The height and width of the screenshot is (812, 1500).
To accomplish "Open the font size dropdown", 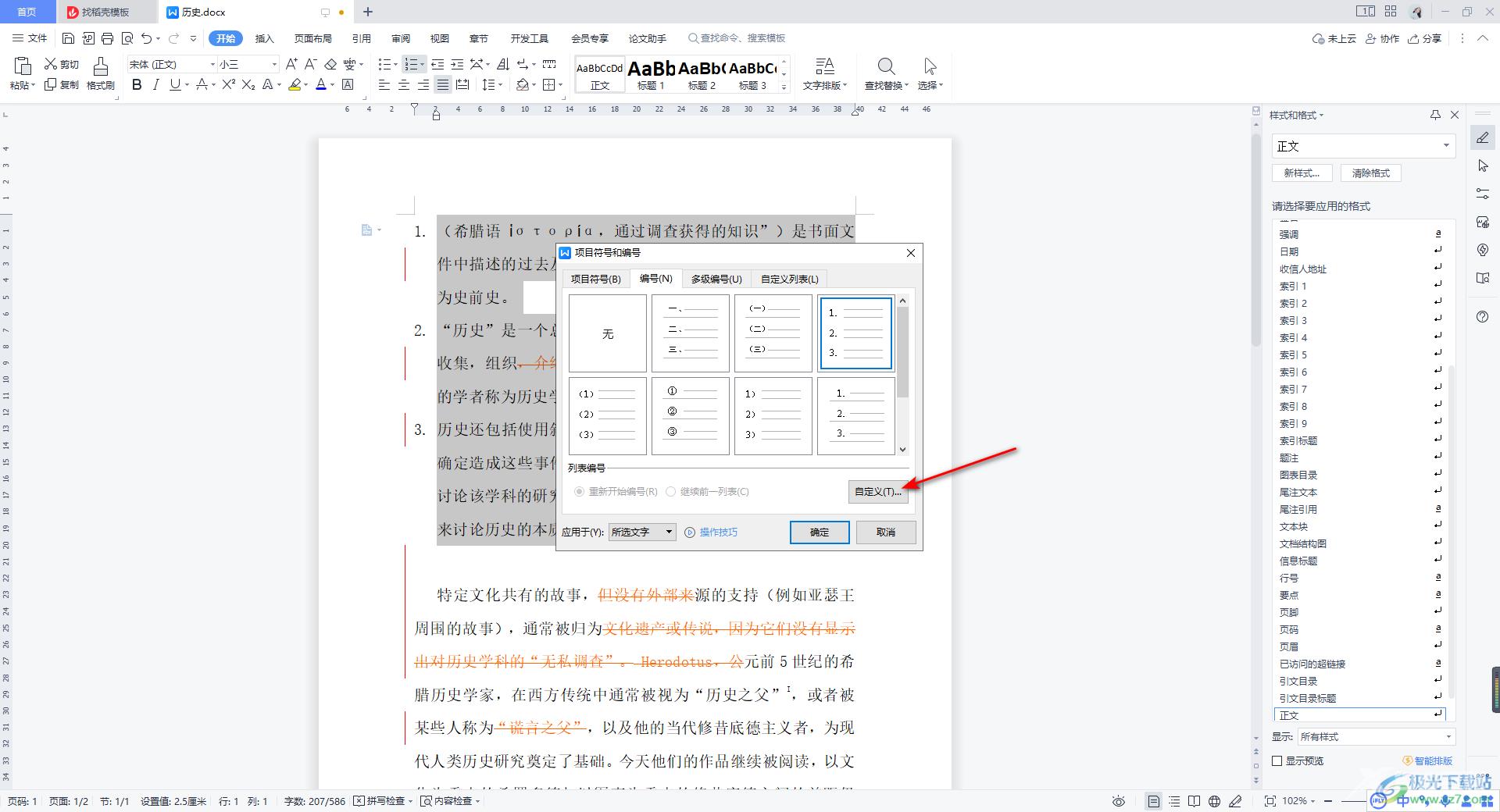I will (x=273, y=64).
